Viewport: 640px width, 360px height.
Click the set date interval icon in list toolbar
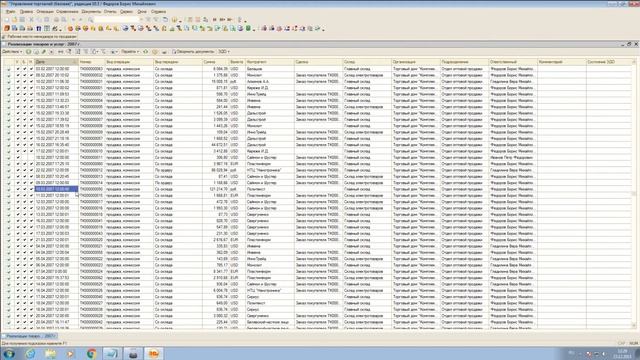coord(61,52)
